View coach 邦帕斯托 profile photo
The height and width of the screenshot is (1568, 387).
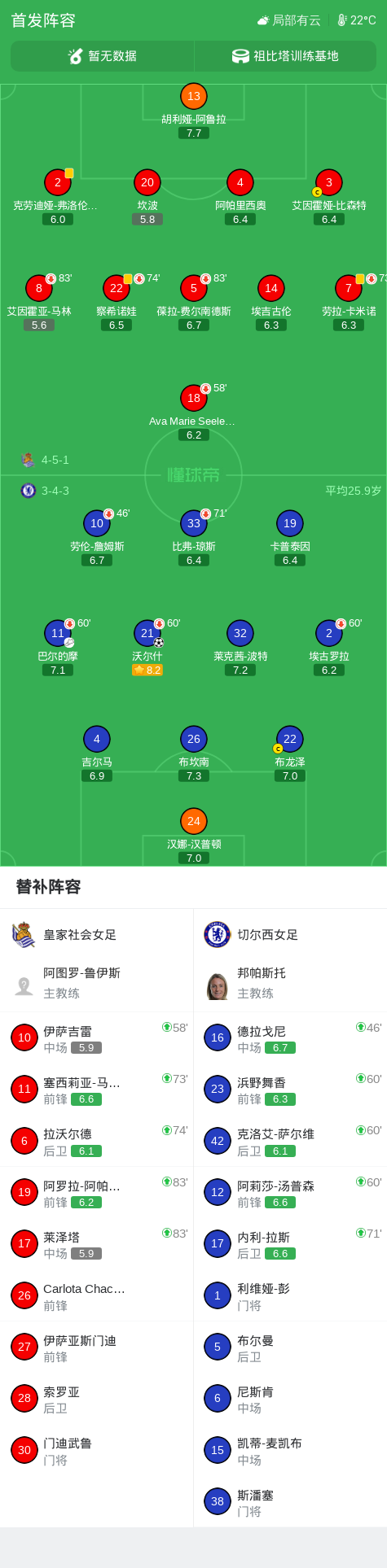[218, 986]
